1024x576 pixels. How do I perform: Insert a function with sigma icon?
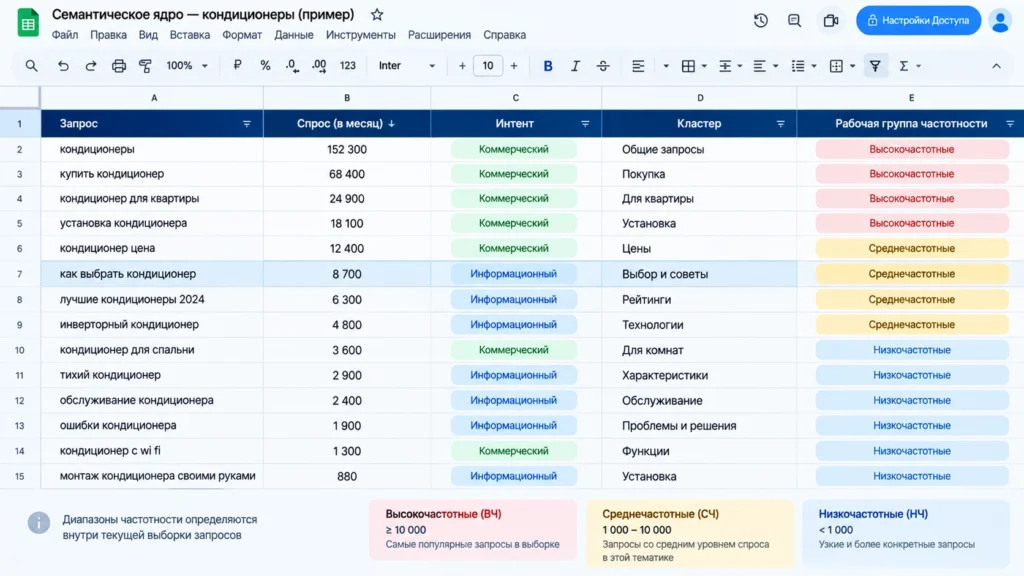[903, 65]
